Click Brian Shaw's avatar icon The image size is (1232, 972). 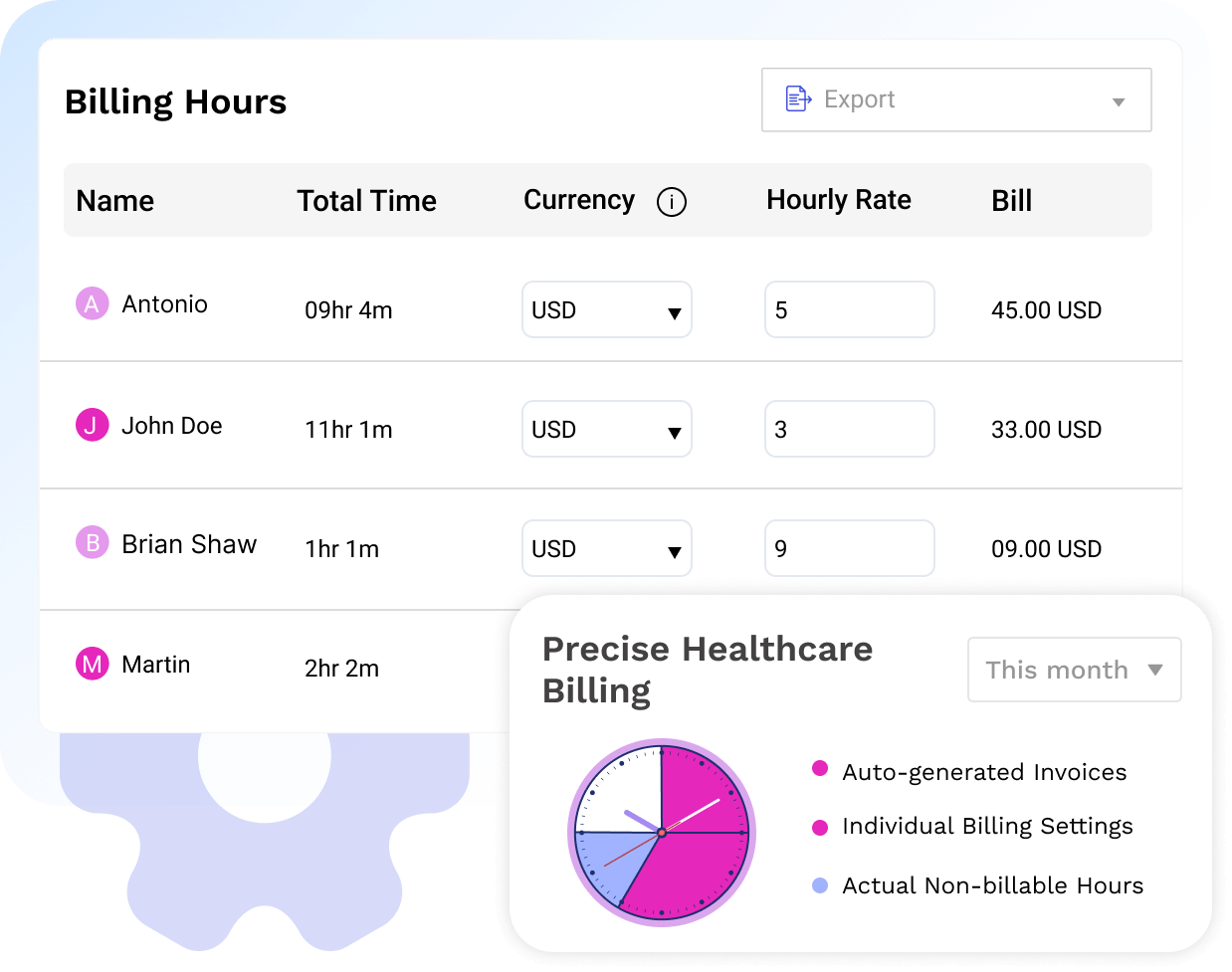(x=93, y=542)
